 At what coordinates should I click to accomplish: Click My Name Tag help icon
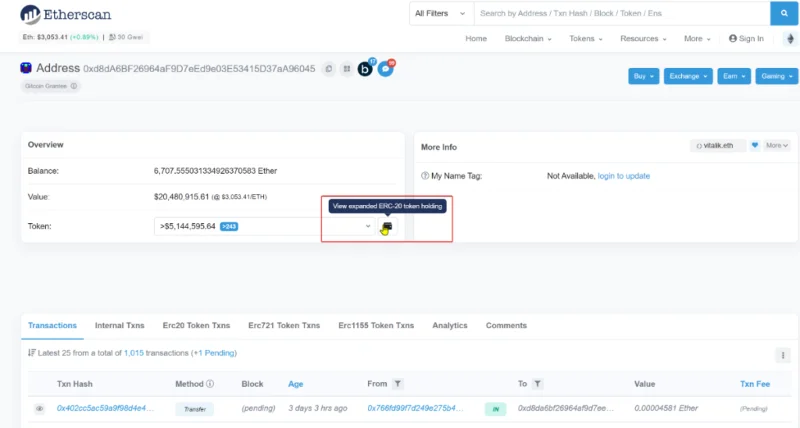coord(424,176)
